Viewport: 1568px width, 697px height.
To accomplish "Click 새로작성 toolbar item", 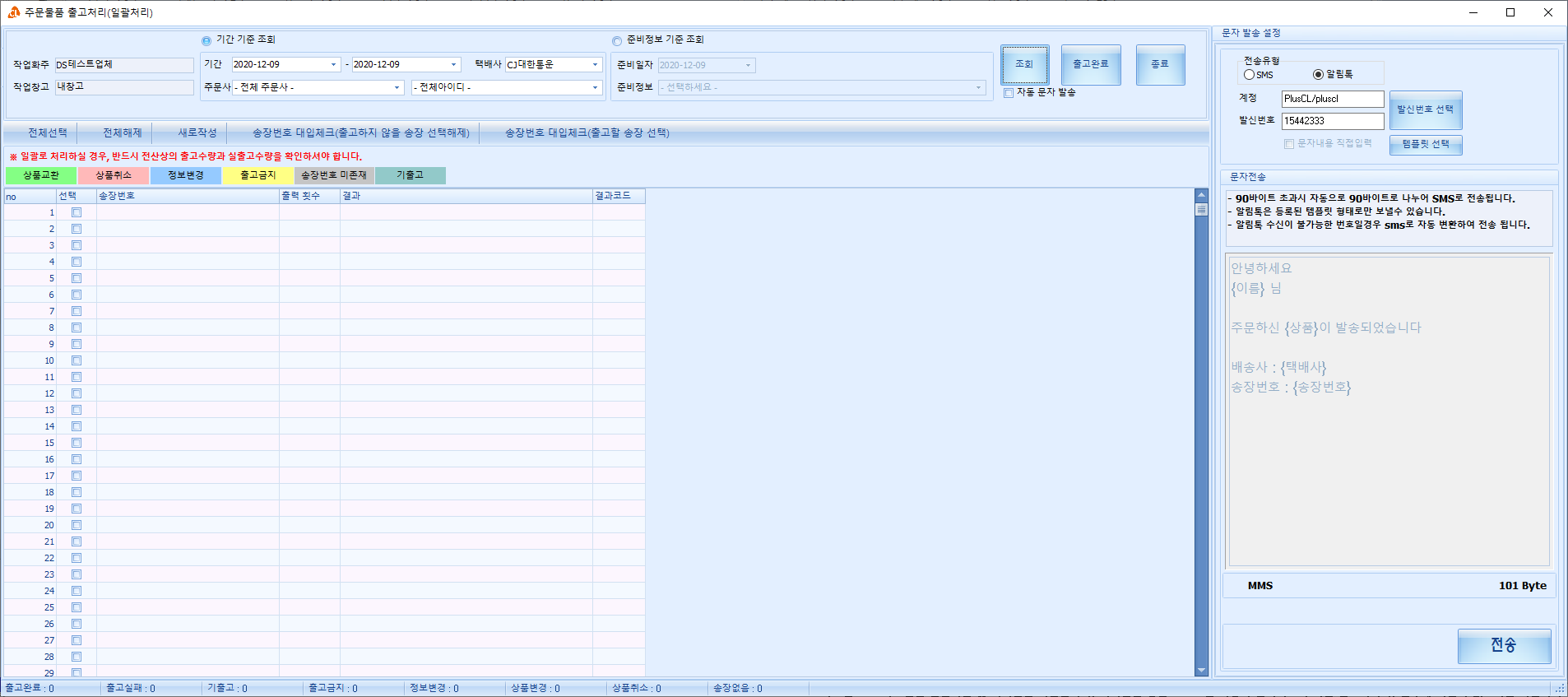I will [197, 133].
